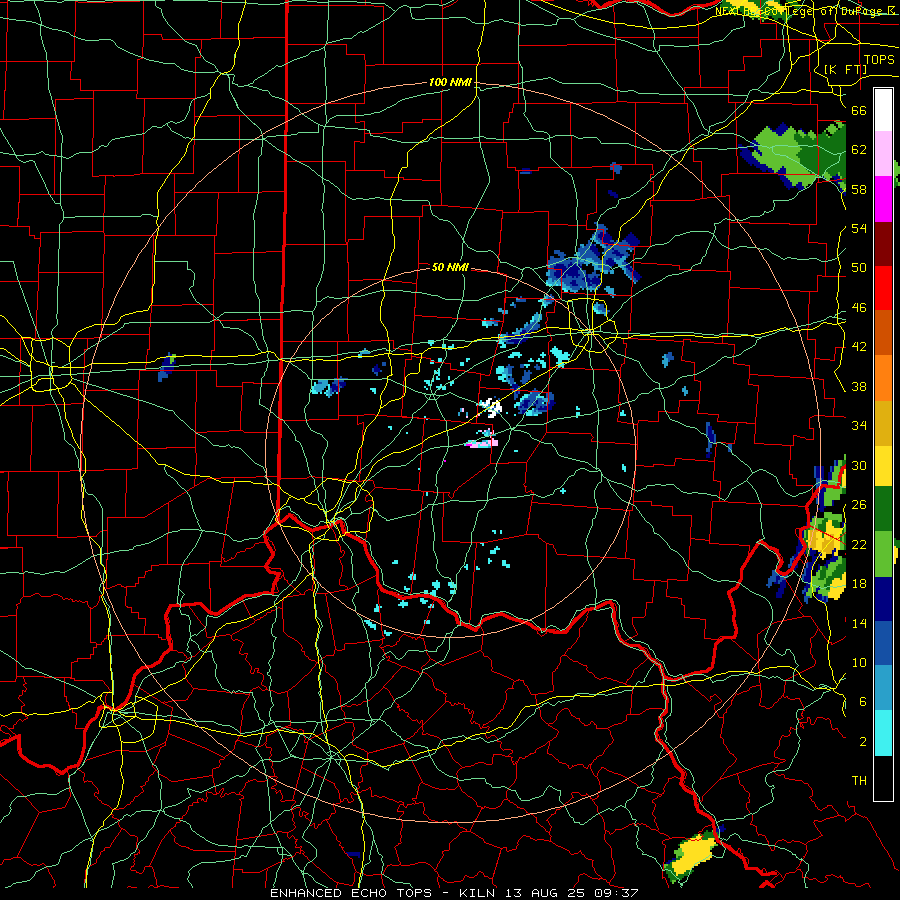The width and height of the screenshot is (900, 900).
Task: Click the light pink legend swatch
Action: pos(883,154)
